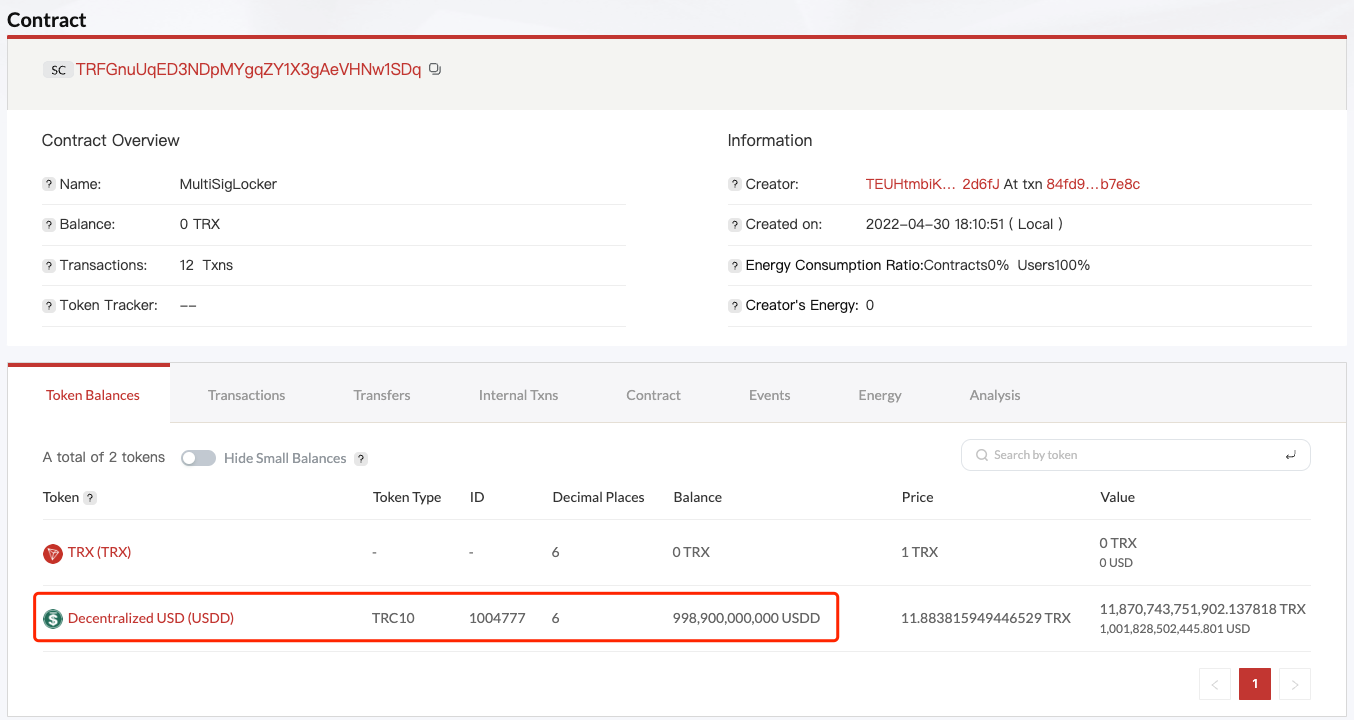This screenshot has width=1354, height=720.
Task: Select page 1 in pagination
Action: pyautogui.click(x=1255, y=684)
